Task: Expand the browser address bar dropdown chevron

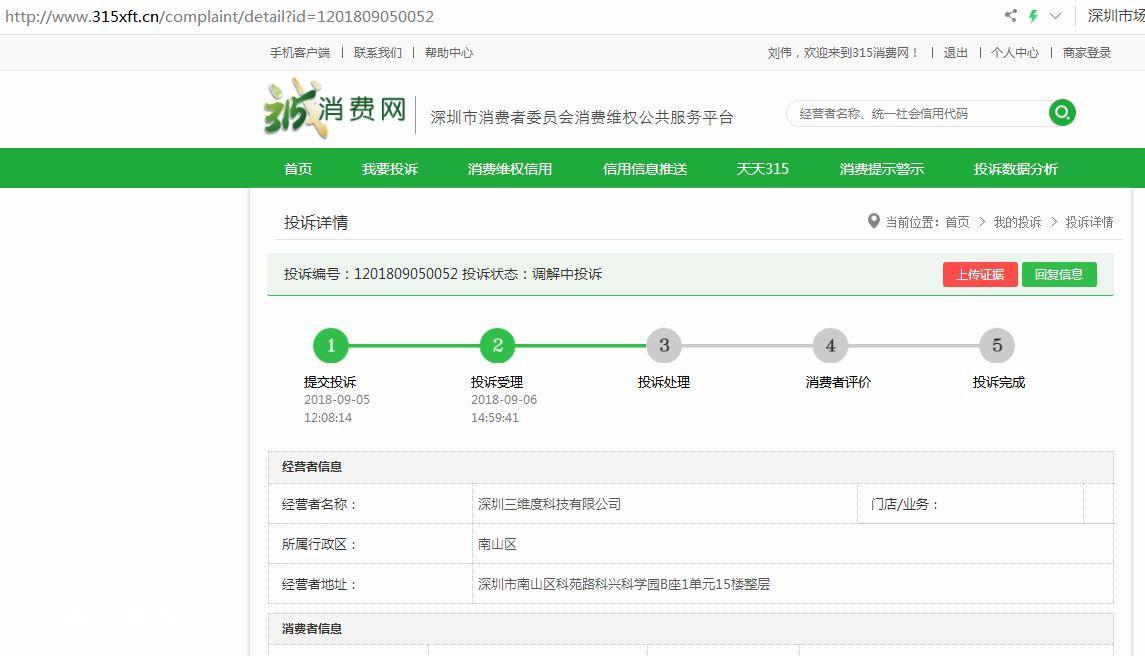Action: (x=1055, y=15)
